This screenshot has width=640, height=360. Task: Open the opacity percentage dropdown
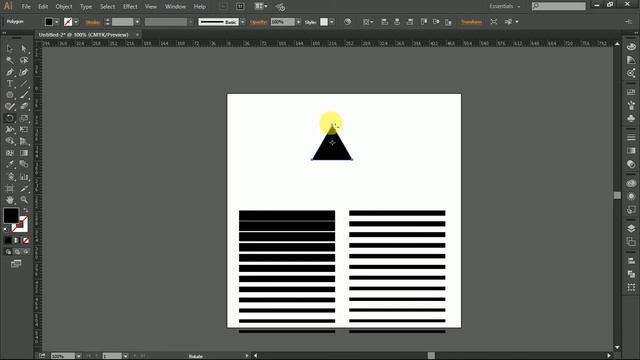pyautogui.click(x=298, y=22)
